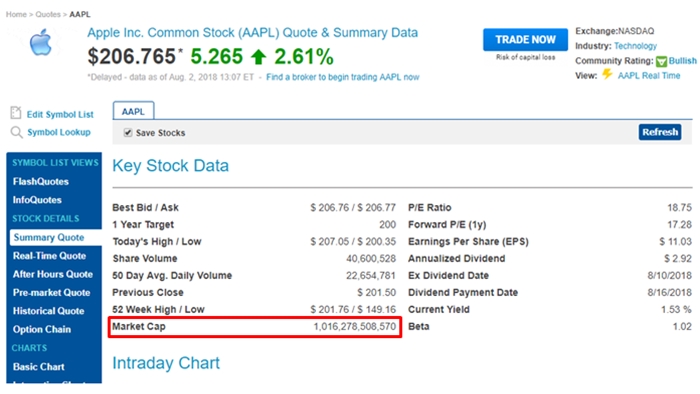The image size is (700, 394).
Task: Click the Beta value 1.02
Action: (682, 326)
